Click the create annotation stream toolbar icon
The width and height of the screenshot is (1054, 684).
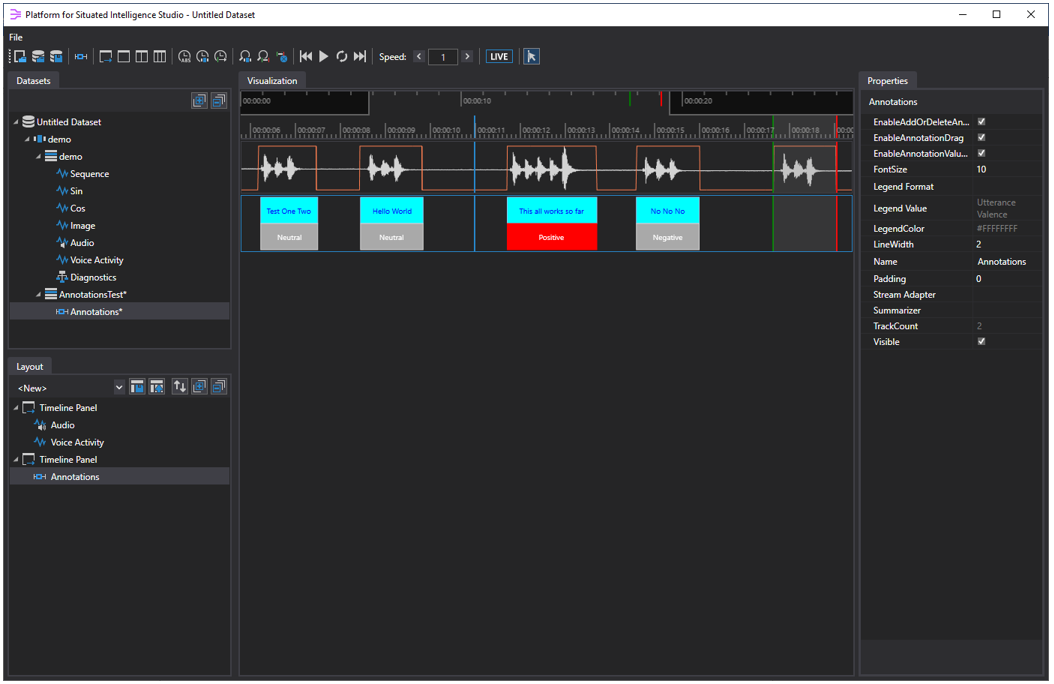(x=81, y=57)
